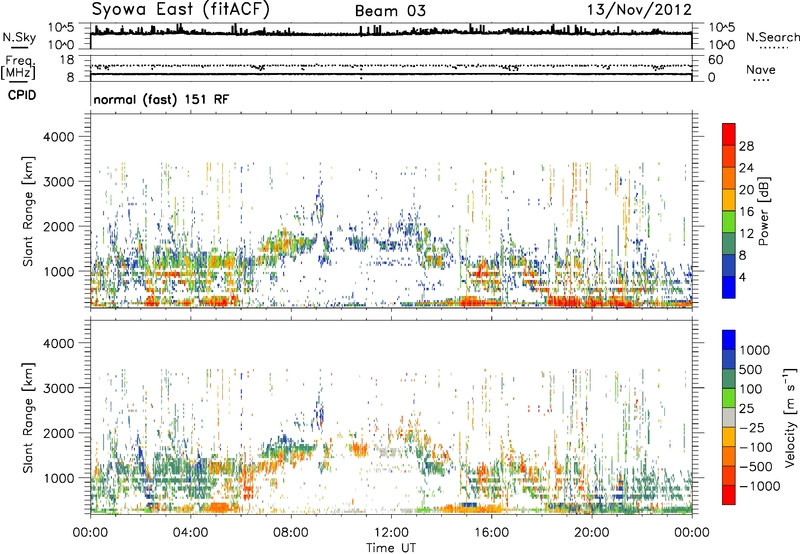Select the '60' Nave axis tick label
This screenshot has width=800, height=554.
pos(715,60)
